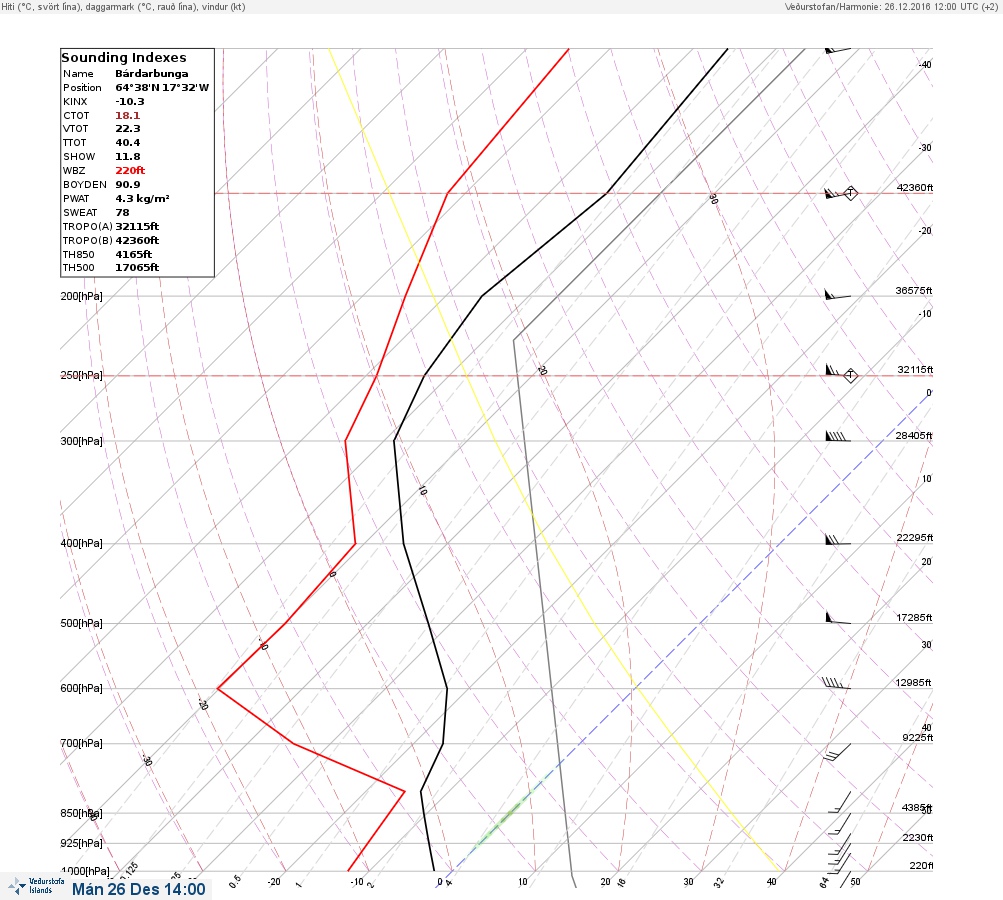Select the wind barb at 22295ft level
The height and width of the screenshot is (900, 1003).
tap(838, 540)
